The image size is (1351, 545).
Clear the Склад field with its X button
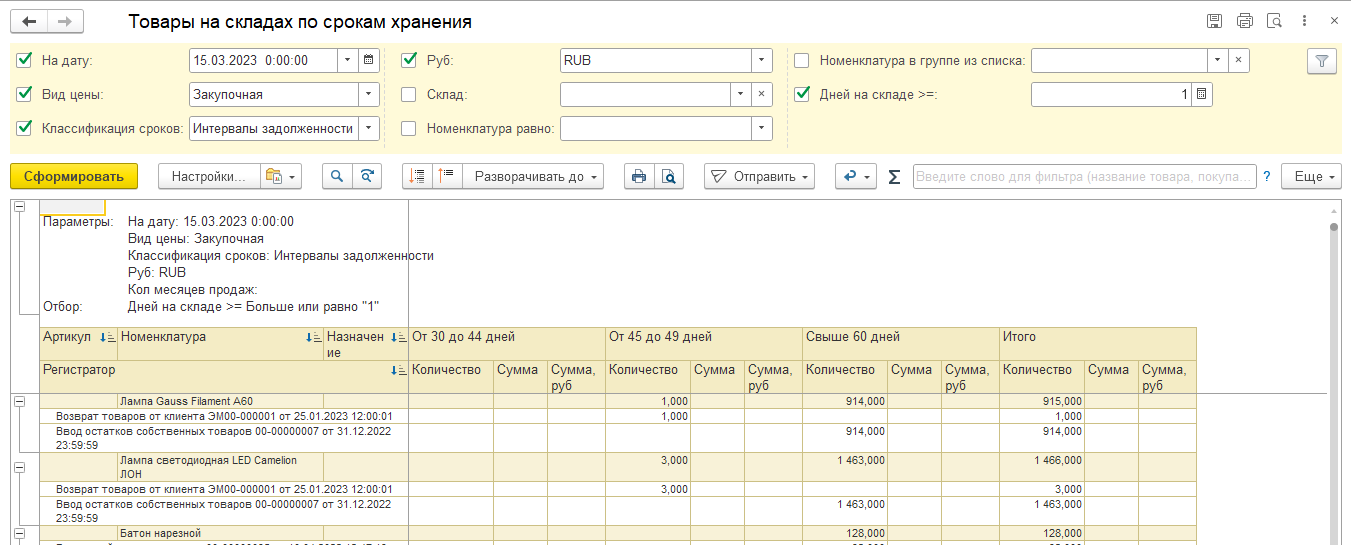point(761,95)
